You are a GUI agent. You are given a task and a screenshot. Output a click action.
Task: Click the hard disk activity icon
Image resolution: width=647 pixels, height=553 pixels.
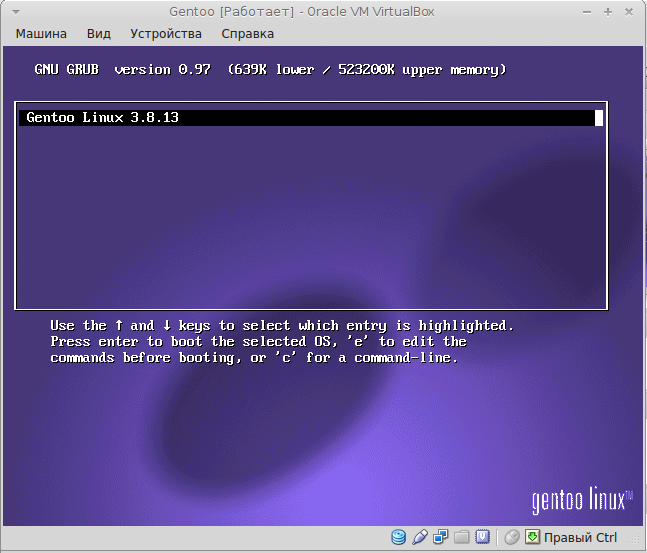pos(398,537)
